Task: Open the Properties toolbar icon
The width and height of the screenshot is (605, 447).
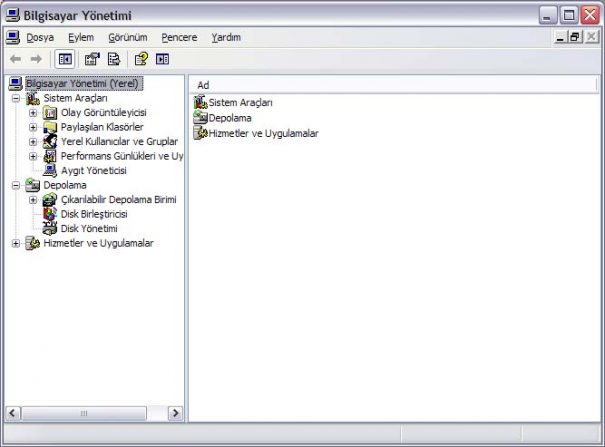Action: click(92, 59)
